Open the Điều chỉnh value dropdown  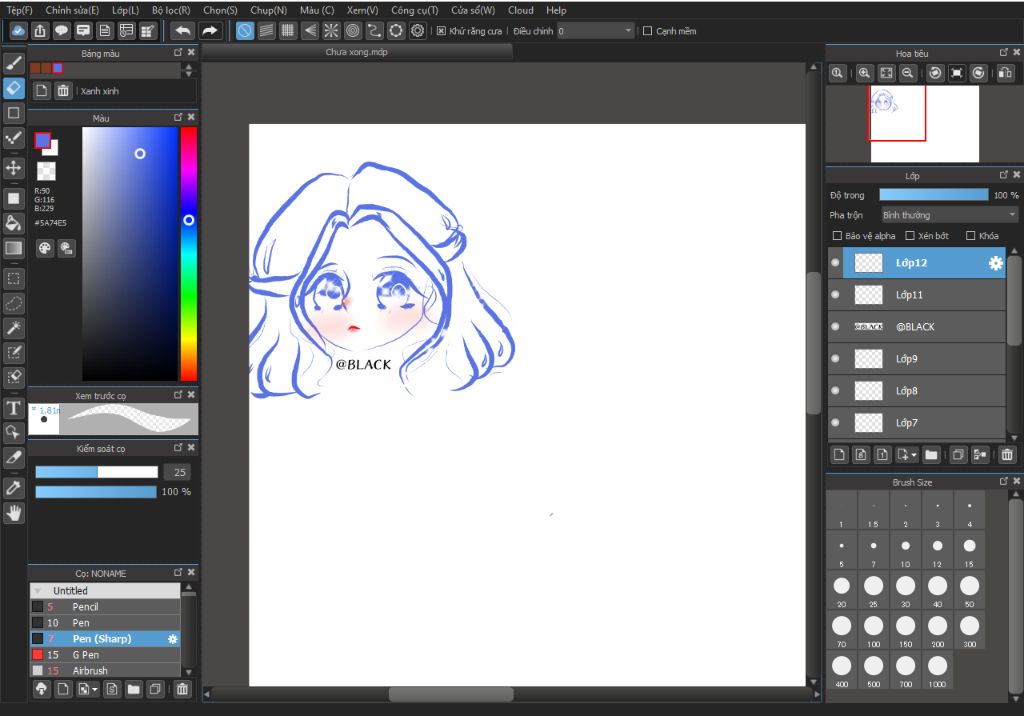pyautogui.click(x=596, y=31)
